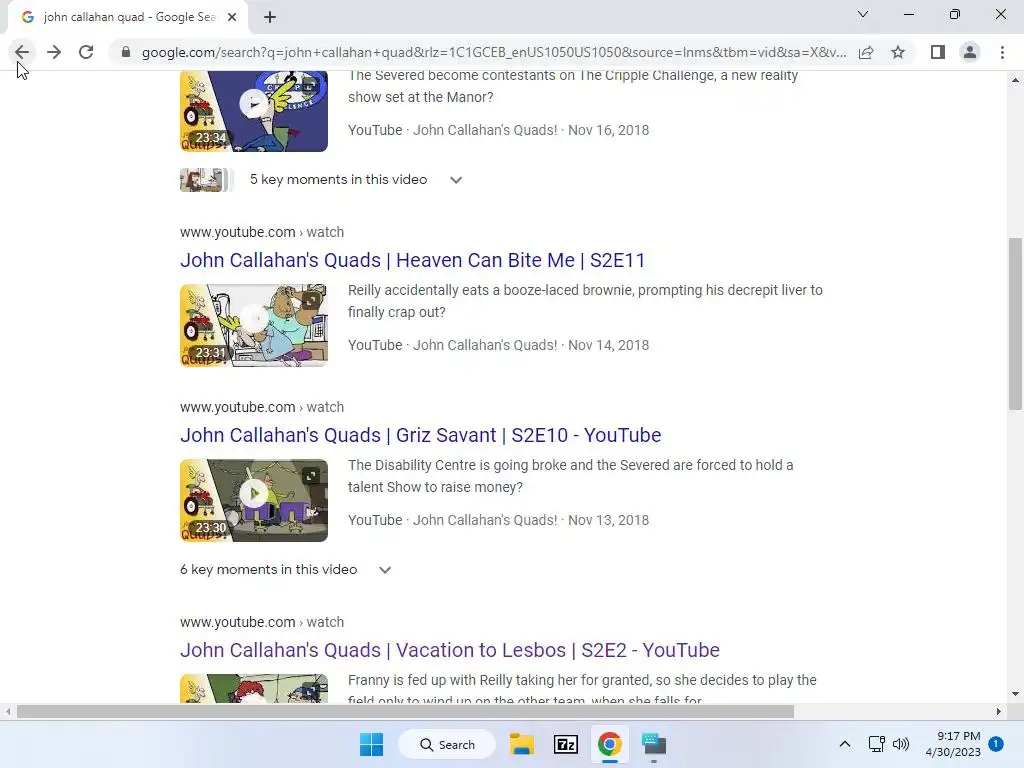Open a new browser tab
Screen dimensions: 1024x768
tap(270, 17)
